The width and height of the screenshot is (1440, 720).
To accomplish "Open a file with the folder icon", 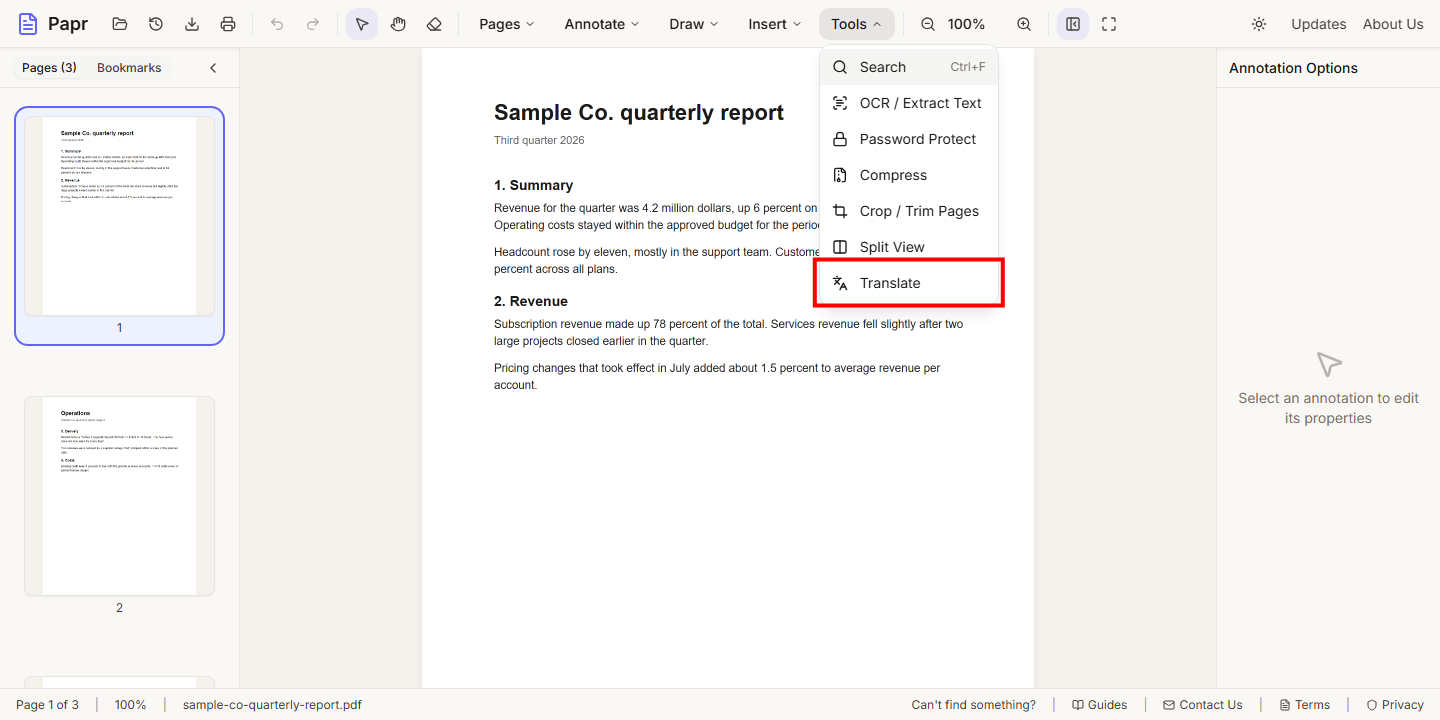I will pyautogui.click(x=120, y=24).
